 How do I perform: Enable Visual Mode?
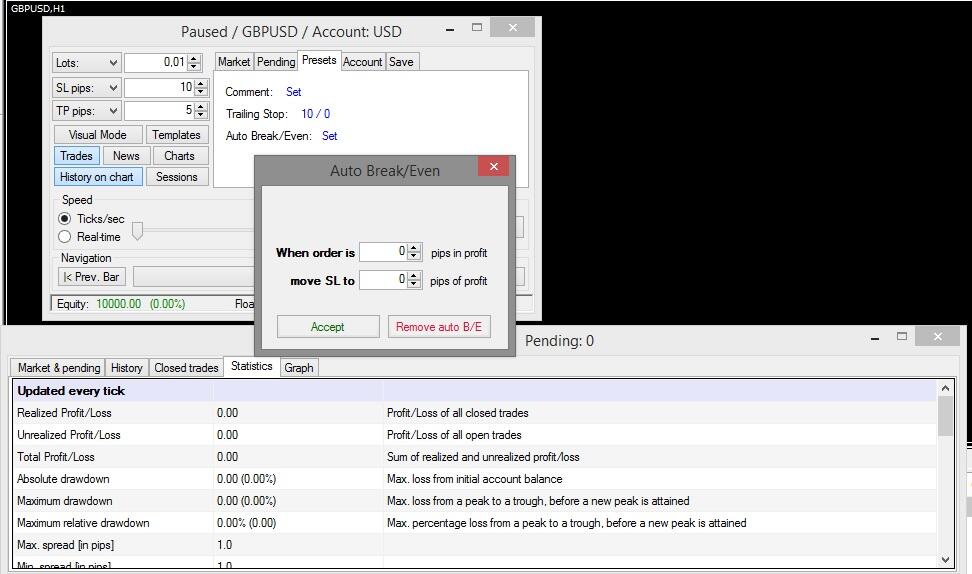(x=97, y=135)
